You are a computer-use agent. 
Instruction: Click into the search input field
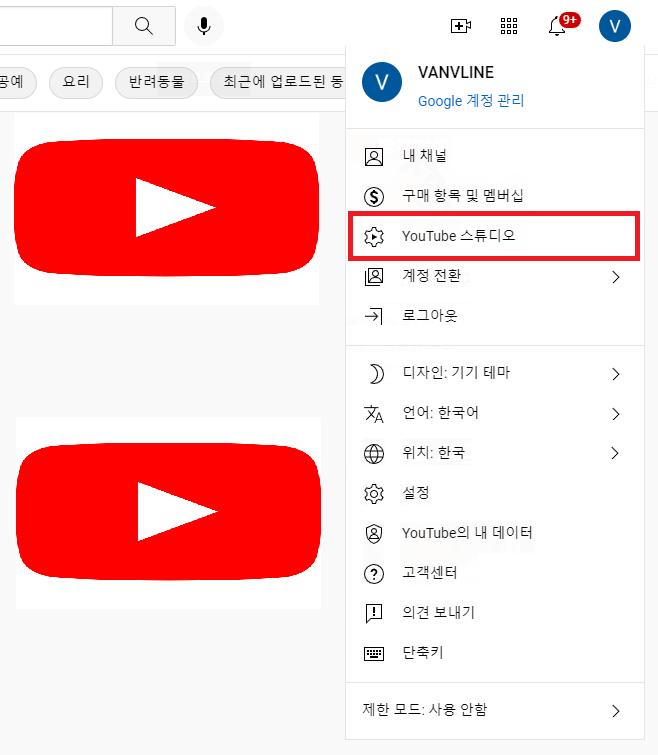pyautogui.click(x=56, y=26)
